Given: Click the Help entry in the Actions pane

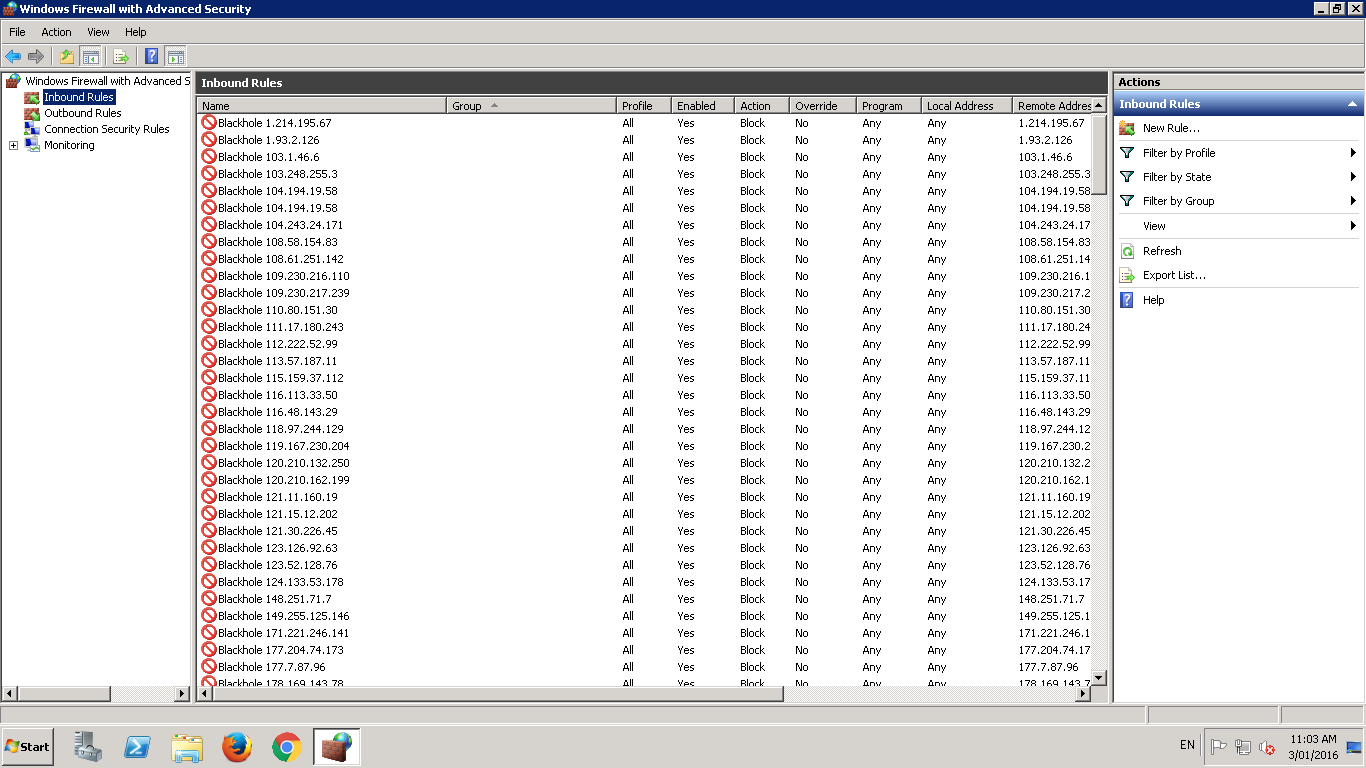Looking at the screenshot, I should [x=1153, y=300].
